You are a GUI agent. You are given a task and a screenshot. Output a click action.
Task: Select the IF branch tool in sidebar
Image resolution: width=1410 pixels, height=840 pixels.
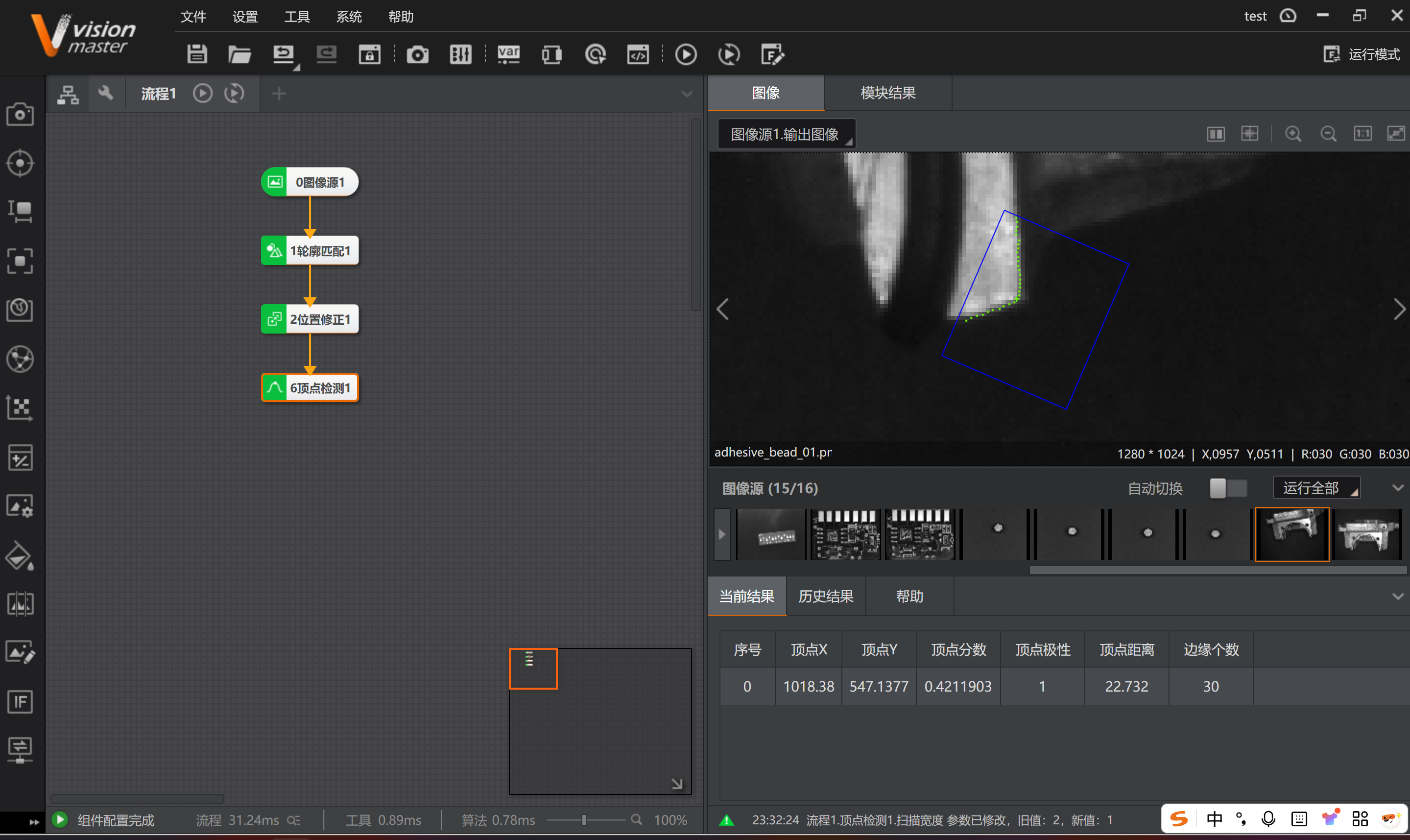coord(21,702)
